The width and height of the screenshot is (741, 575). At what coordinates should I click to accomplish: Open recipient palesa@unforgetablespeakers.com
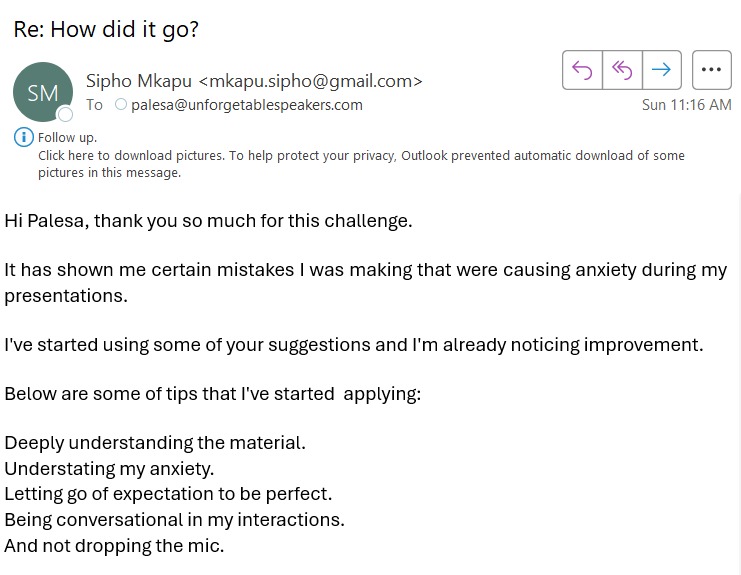click(247, 105)
